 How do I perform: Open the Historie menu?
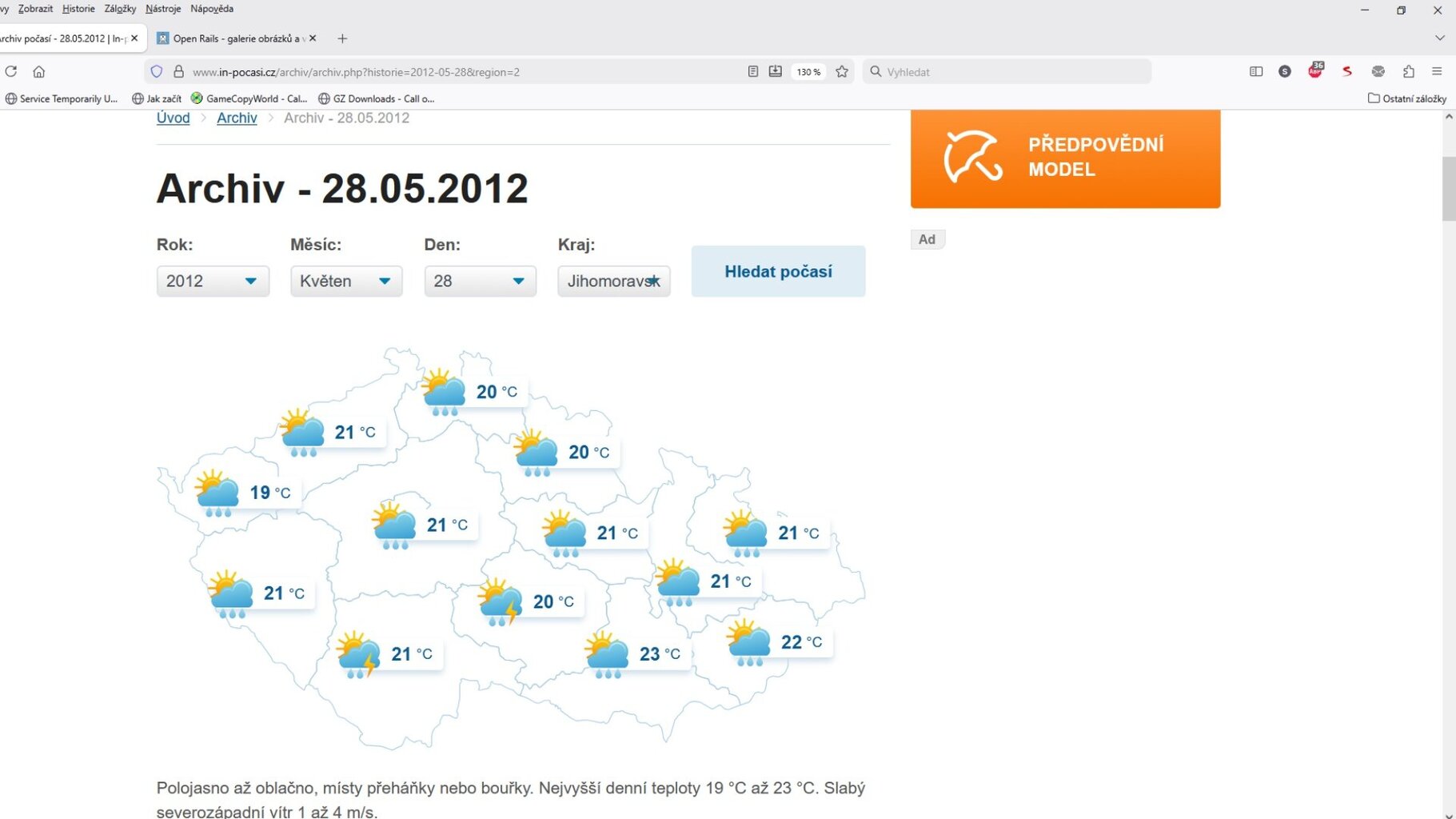78,9
